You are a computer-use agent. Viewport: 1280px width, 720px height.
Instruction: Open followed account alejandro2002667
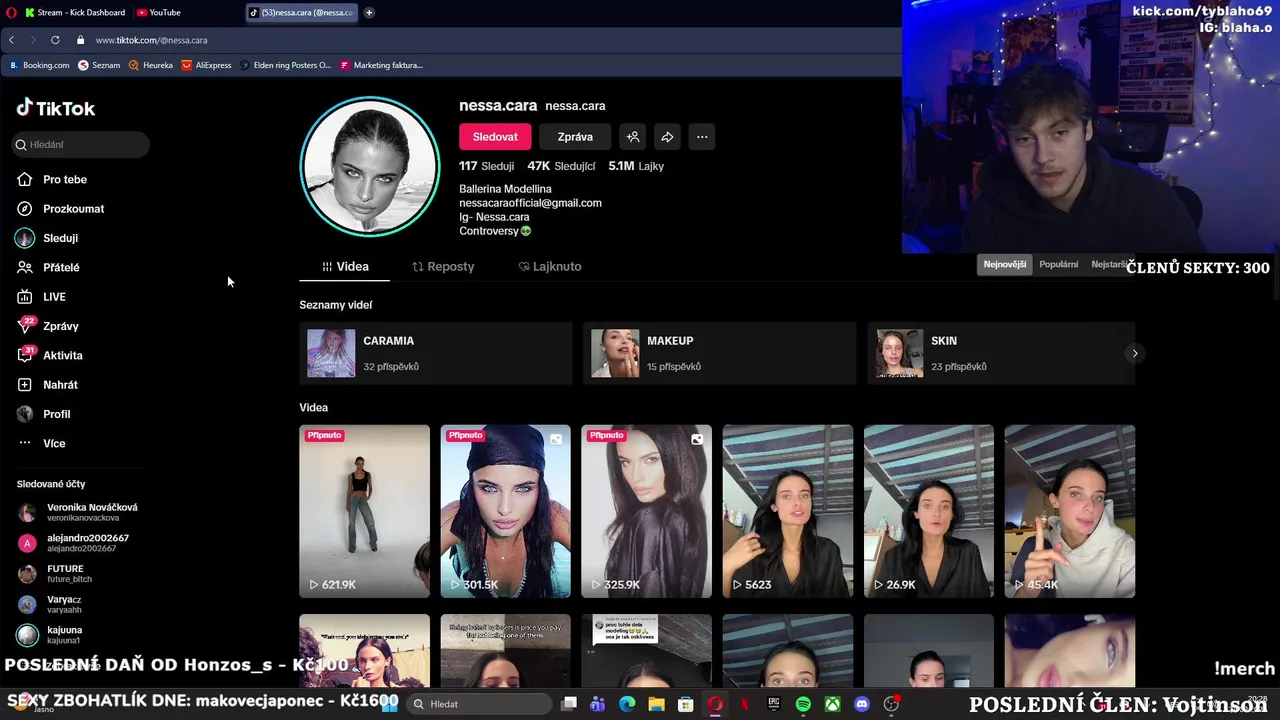click(73, 543)
